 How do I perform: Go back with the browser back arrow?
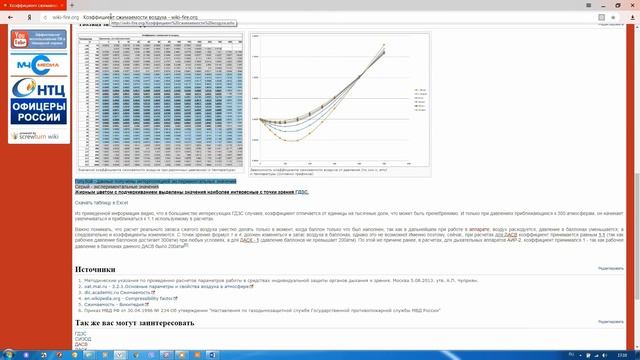(x=10, y=18)
